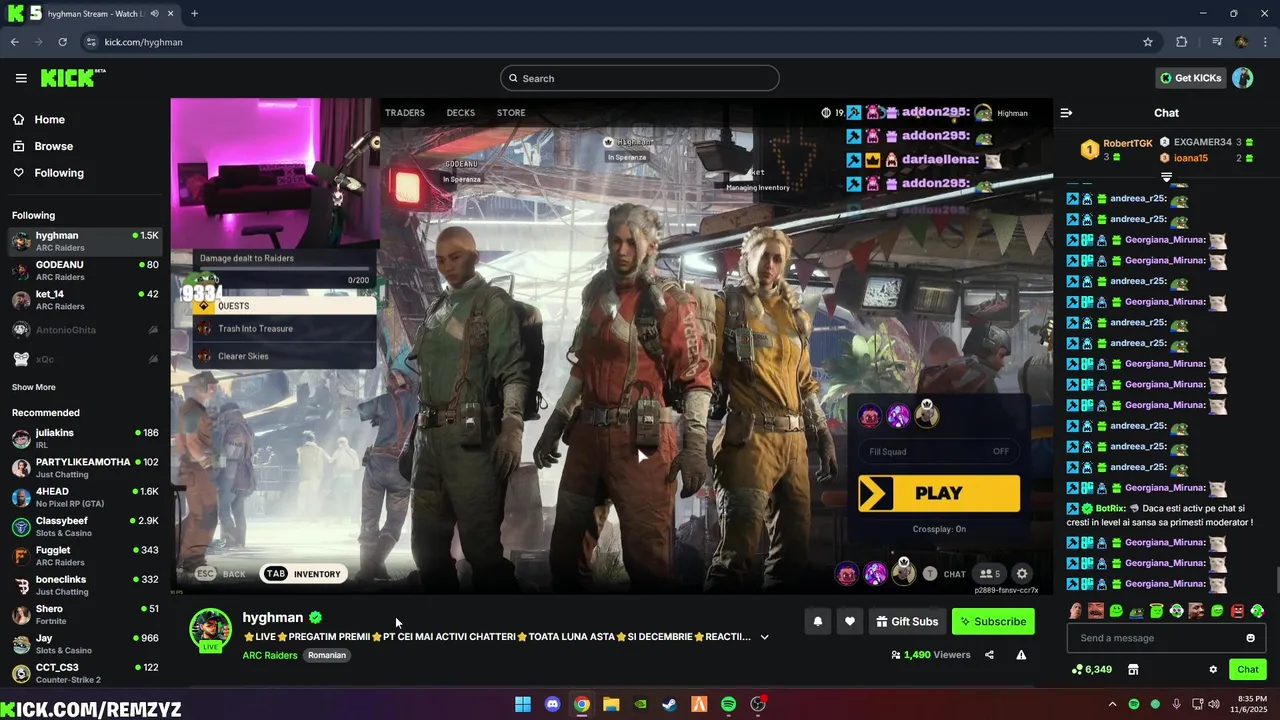This screenshot has width=1280, height=720.
Task: Open the hyghman channel name link
Action: [x=273, y=617]
